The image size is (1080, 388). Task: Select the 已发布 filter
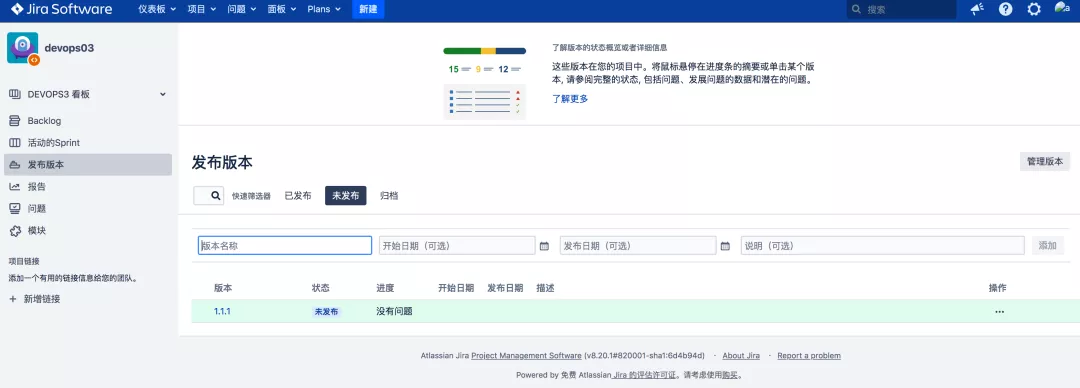click(x=298, y=196)
